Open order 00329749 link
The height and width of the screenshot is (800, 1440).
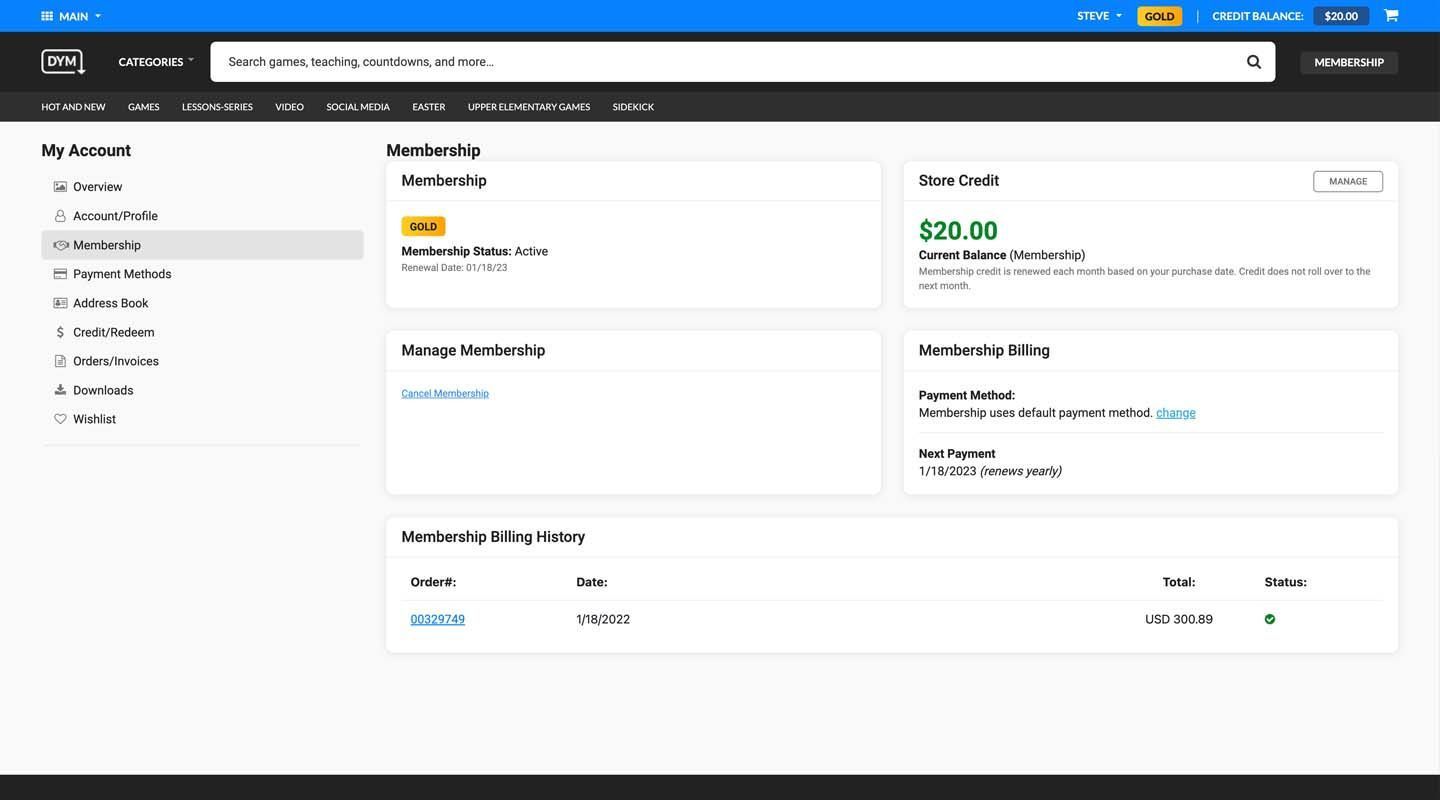point(437,619)
